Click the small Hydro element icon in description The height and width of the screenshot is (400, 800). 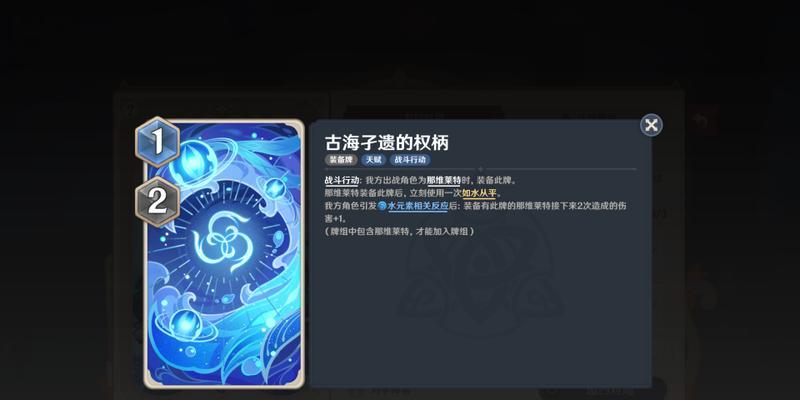tap(382, 206)
